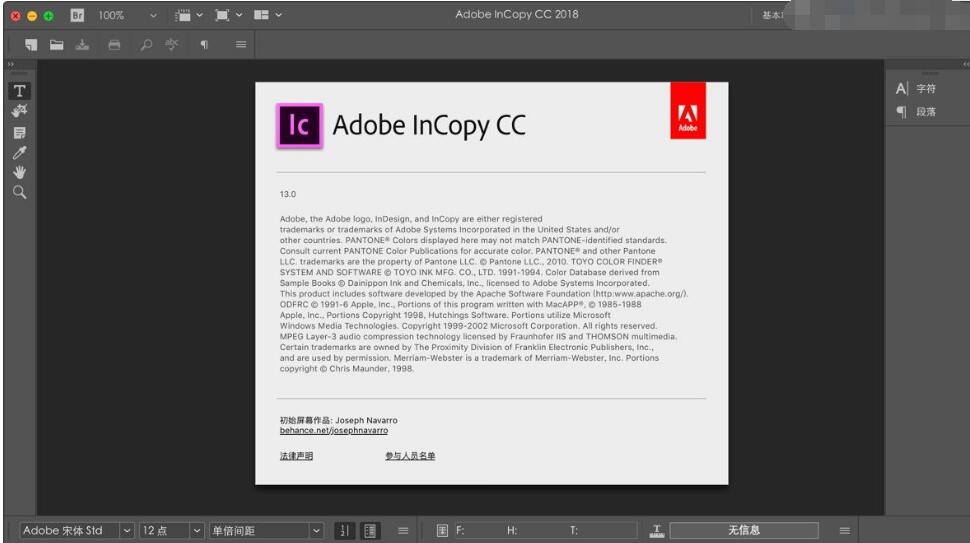Click the 无信息 copyfit progress bar

pos(744,530)
